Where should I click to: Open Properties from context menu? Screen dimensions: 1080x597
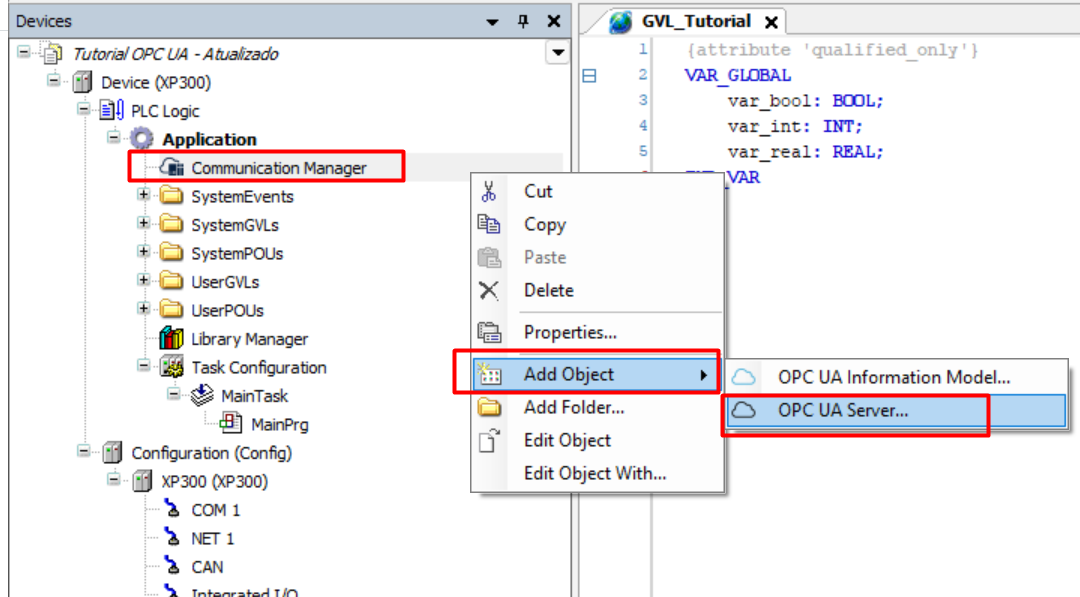tap(570, 332)
